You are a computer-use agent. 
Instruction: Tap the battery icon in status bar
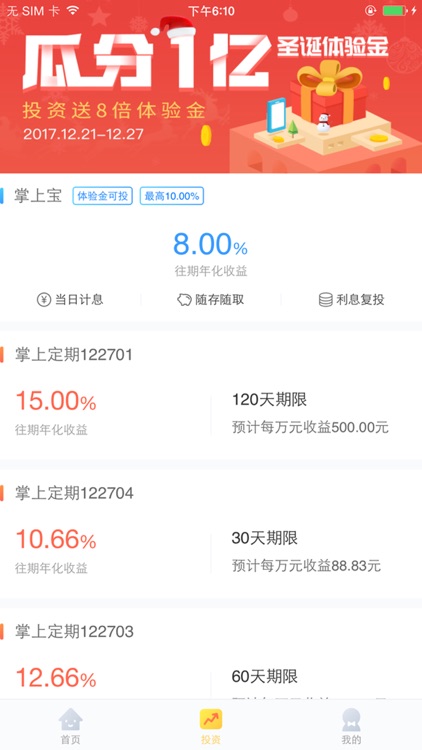coord(394,11)
